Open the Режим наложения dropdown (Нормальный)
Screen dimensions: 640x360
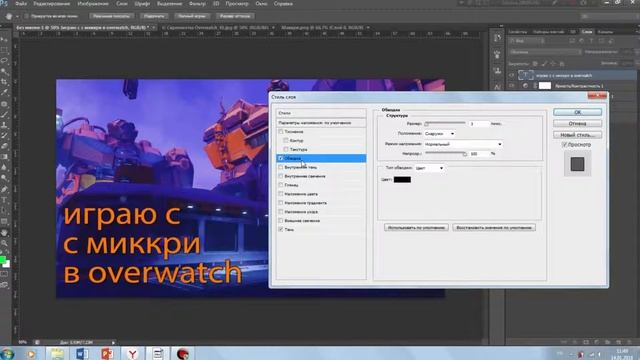pos(463,144)
